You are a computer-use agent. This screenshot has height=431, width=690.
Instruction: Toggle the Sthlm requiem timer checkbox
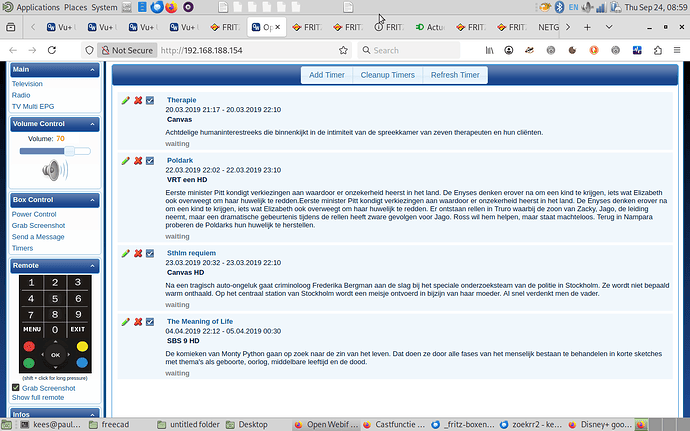(x=150, y=253)
